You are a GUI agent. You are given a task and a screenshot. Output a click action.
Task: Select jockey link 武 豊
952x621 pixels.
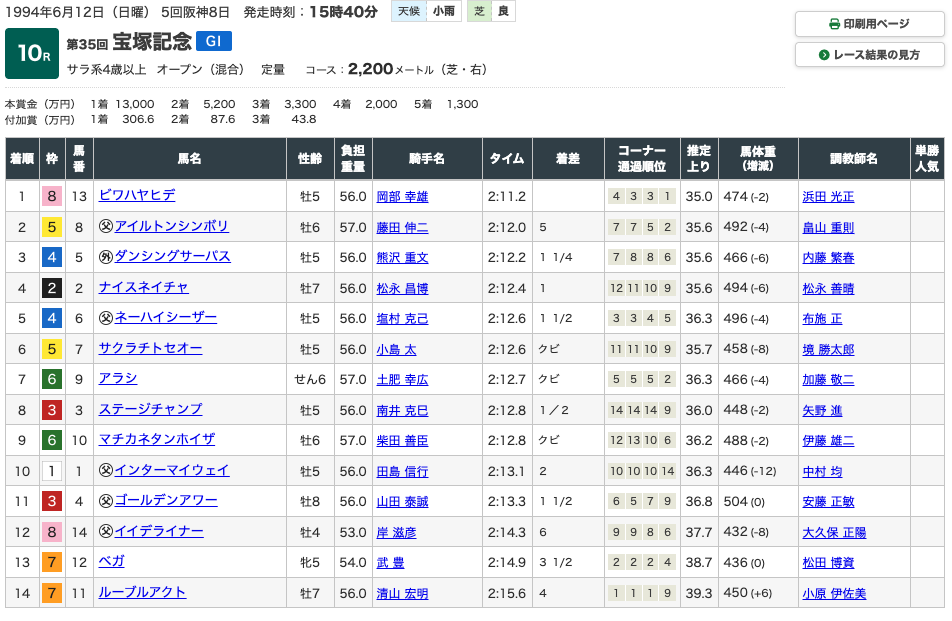(x=391, y=563)
